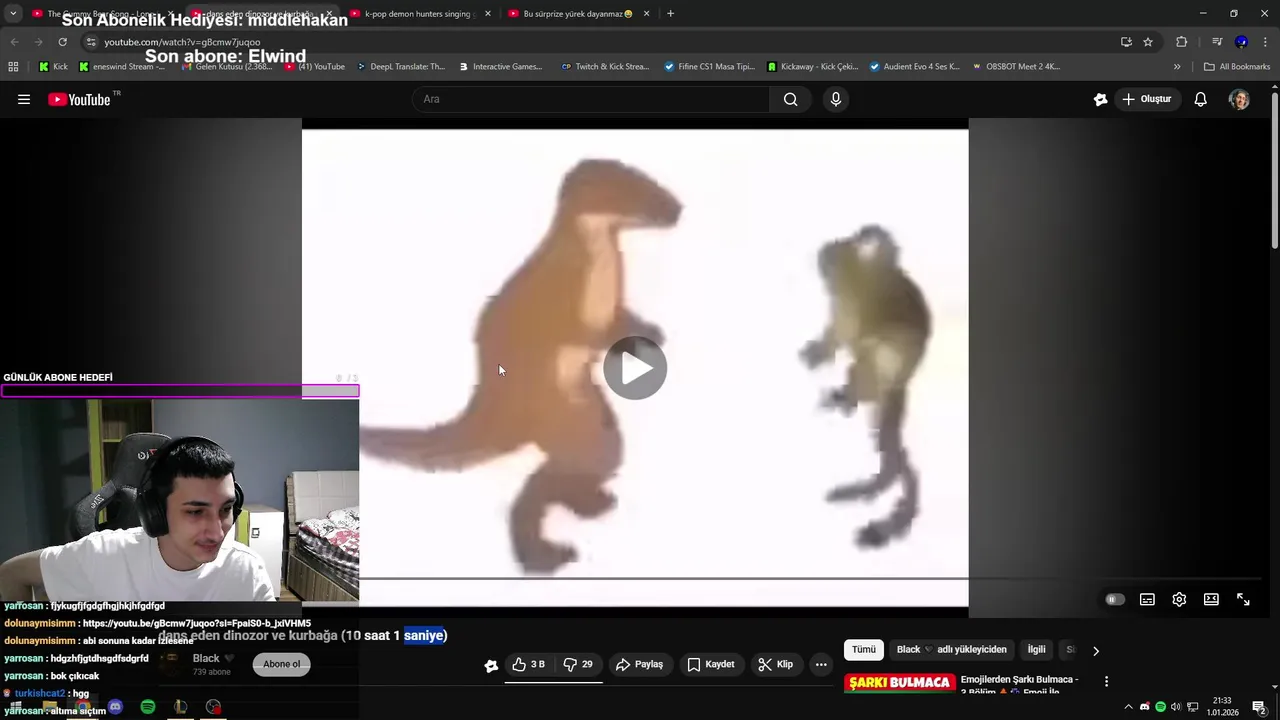This screenshot has width=1280, height=720.
Task: Select the Black adlı yükleyiciden chip
Action: pos(951,649)
